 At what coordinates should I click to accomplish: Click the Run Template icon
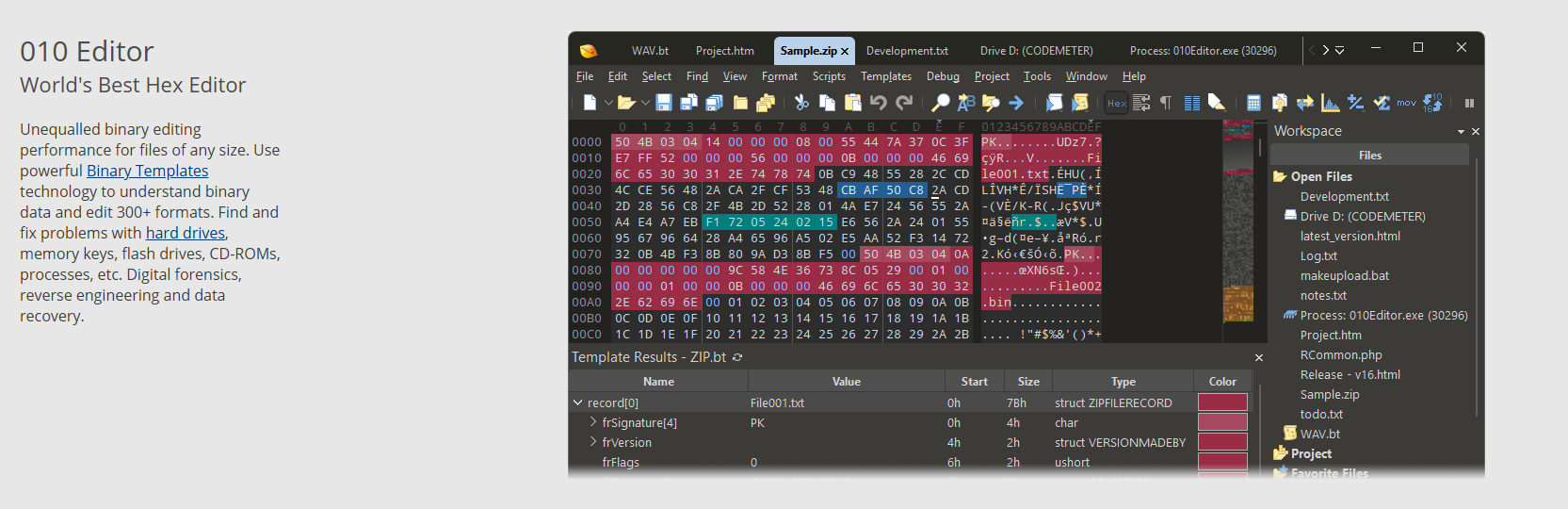[1079, 103]
